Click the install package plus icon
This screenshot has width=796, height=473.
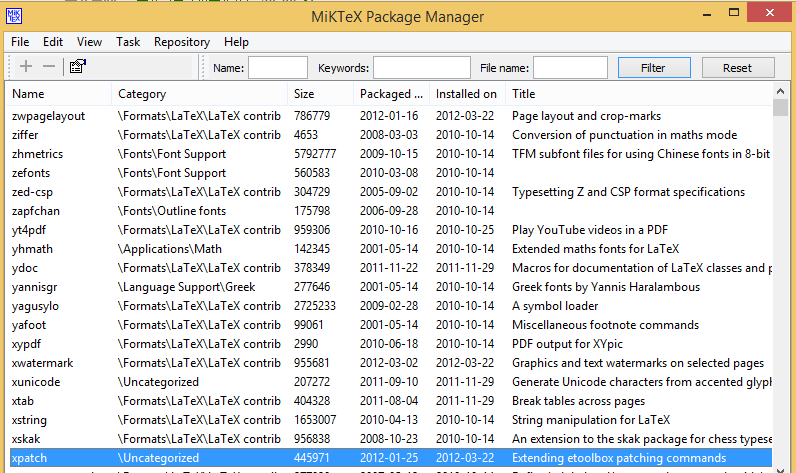pyautogui.click(x=26, y=66)
